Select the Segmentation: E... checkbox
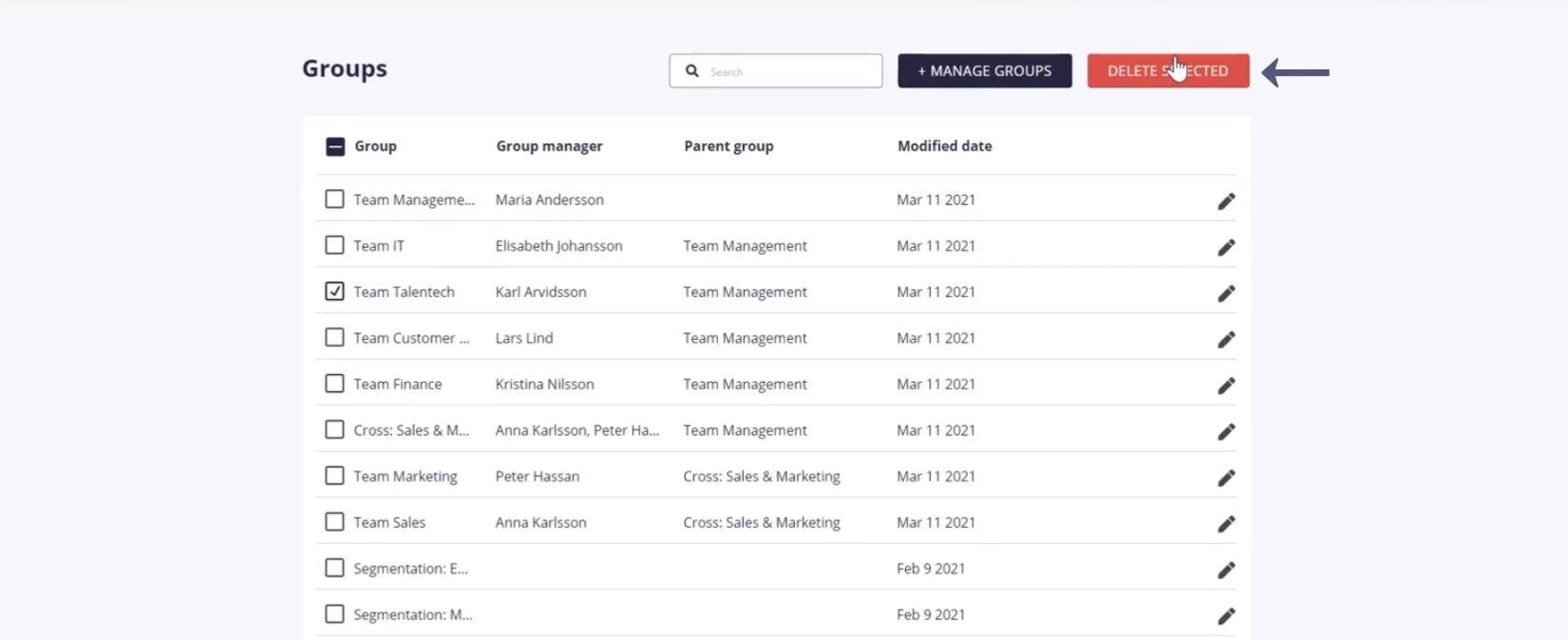Viewport: 1568px width, 640px height. tap(334, 567)
